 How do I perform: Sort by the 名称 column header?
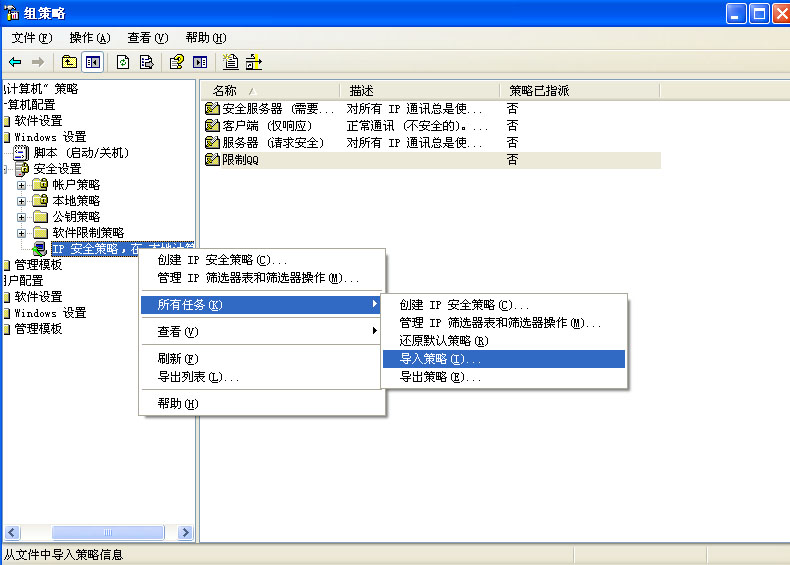click(x=271, y=91)
